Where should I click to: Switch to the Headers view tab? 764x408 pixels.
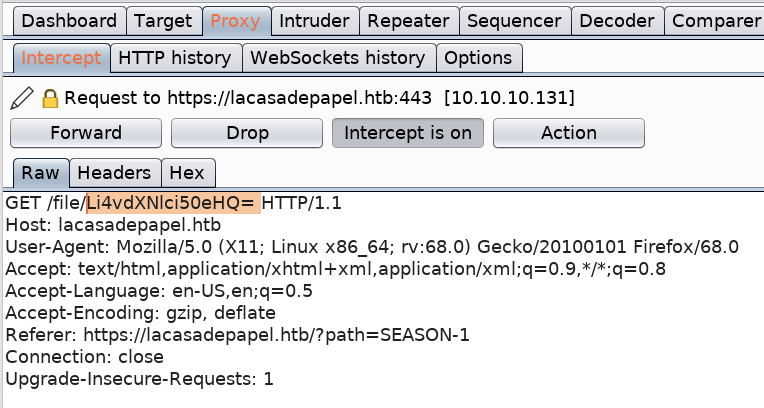[x=114, y=173]
